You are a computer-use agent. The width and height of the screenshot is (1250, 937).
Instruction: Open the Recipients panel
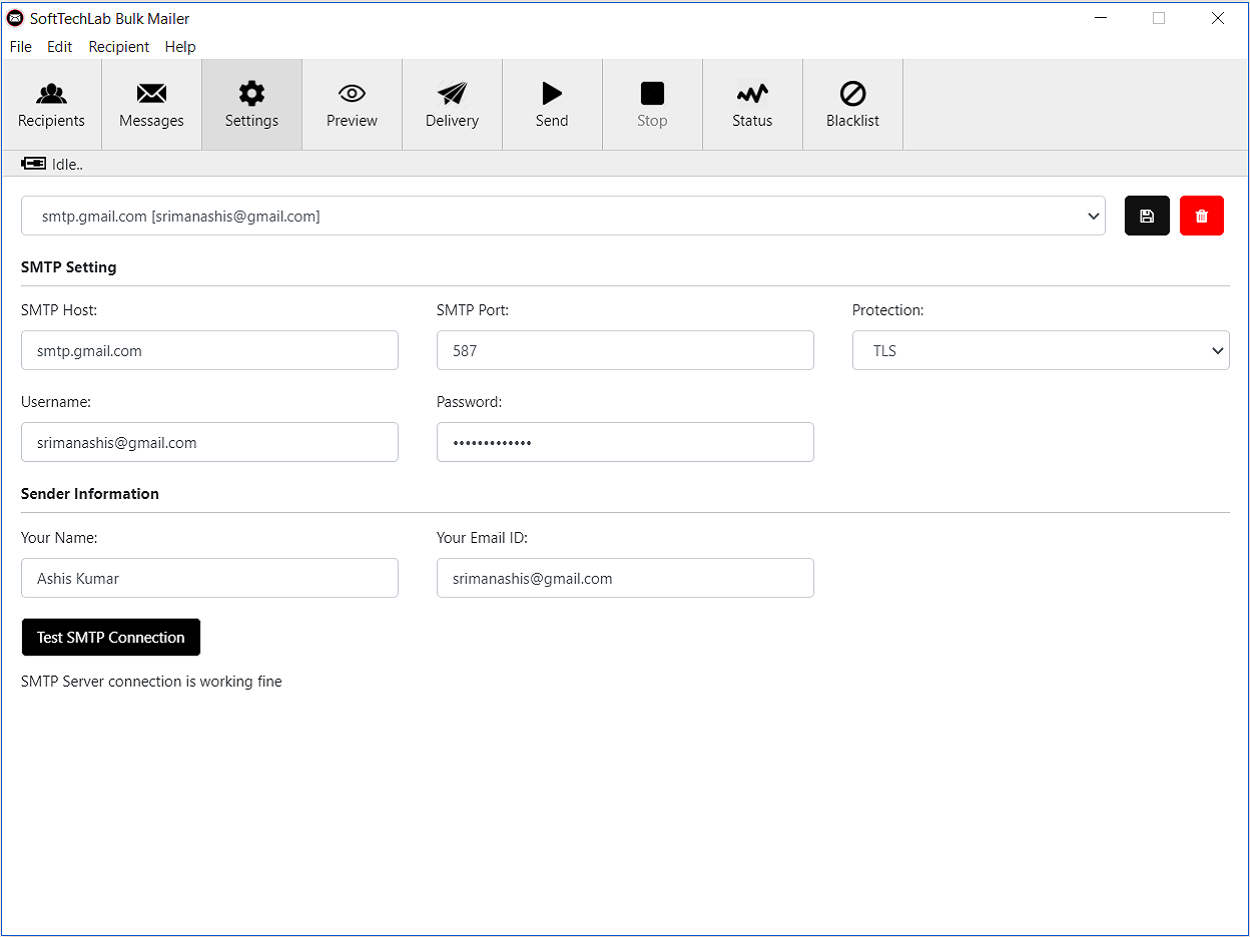(51, 103)
